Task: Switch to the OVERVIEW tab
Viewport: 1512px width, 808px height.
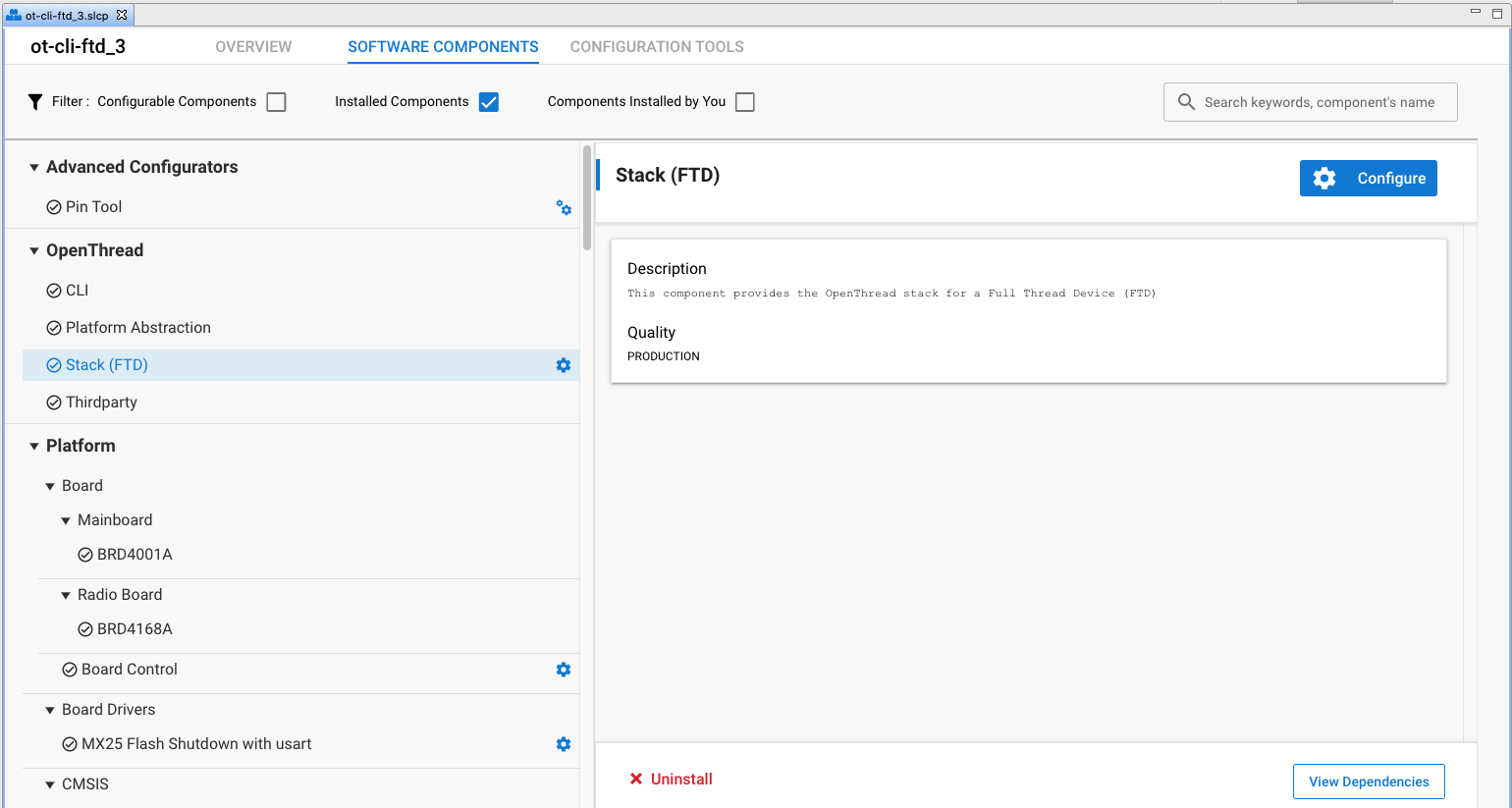Action: pyautogui.click(x=252, y=46)
